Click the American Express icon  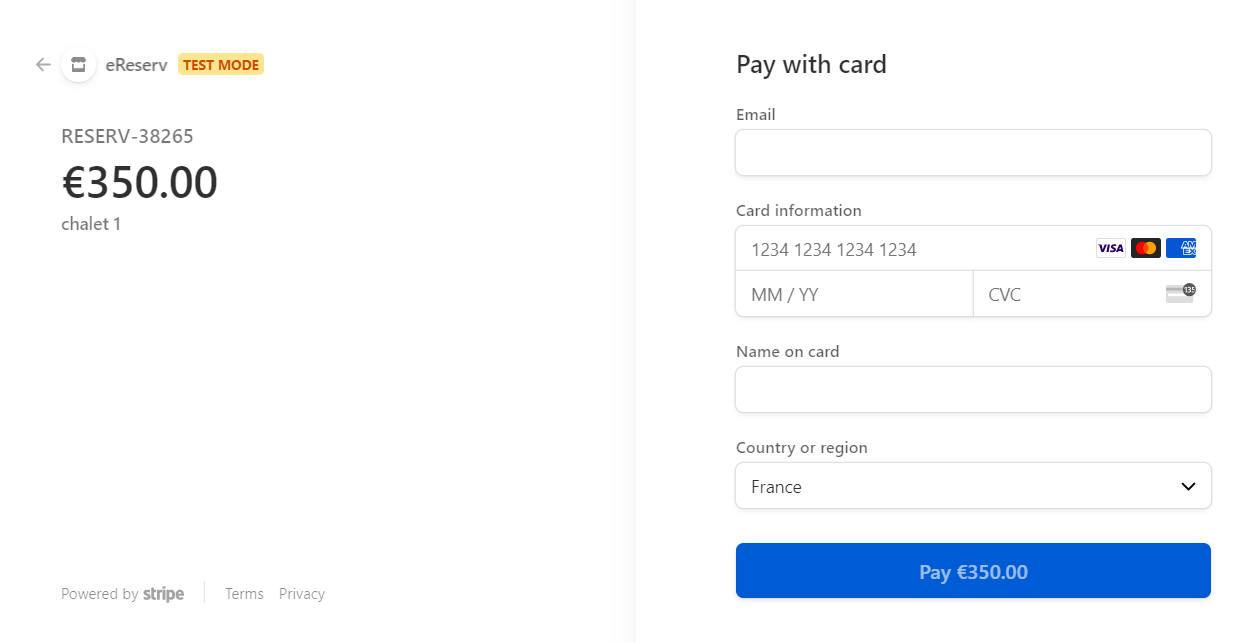[1181, 247]
